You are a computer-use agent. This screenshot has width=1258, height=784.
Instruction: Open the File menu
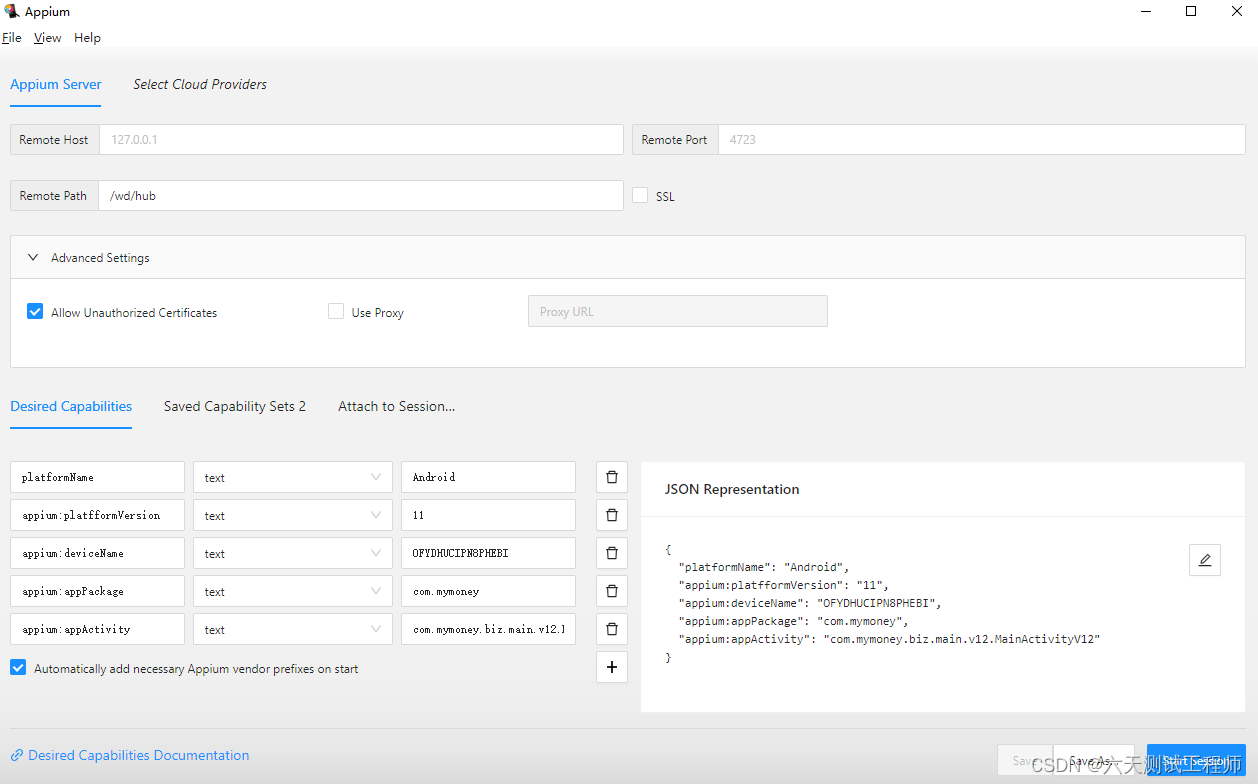[12, 38]
